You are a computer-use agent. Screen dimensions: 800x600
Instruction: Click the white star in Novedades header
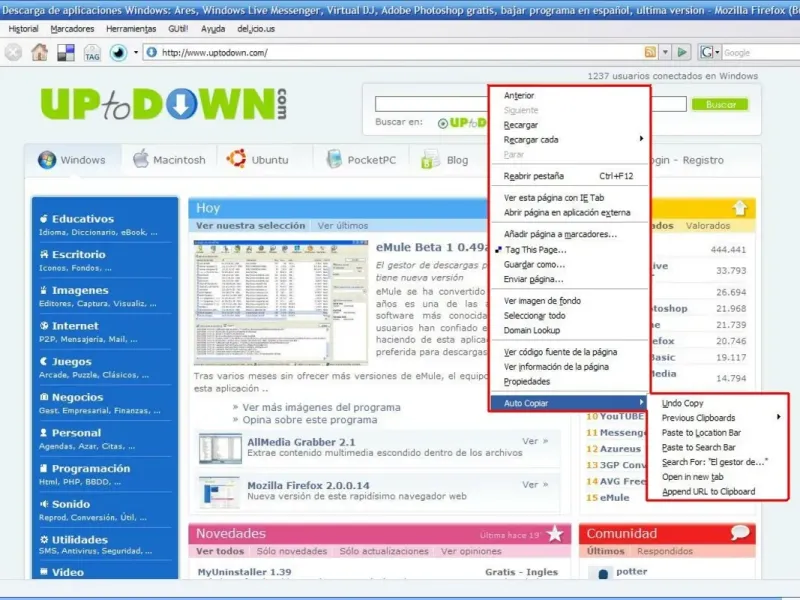[555, 534]
